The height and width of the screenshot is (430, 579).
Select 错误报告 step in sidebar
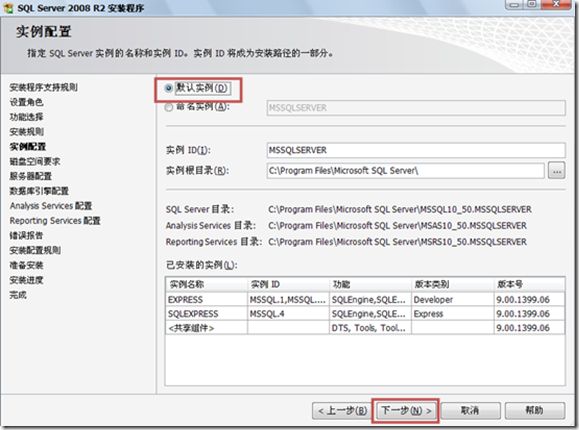point(27,235)
